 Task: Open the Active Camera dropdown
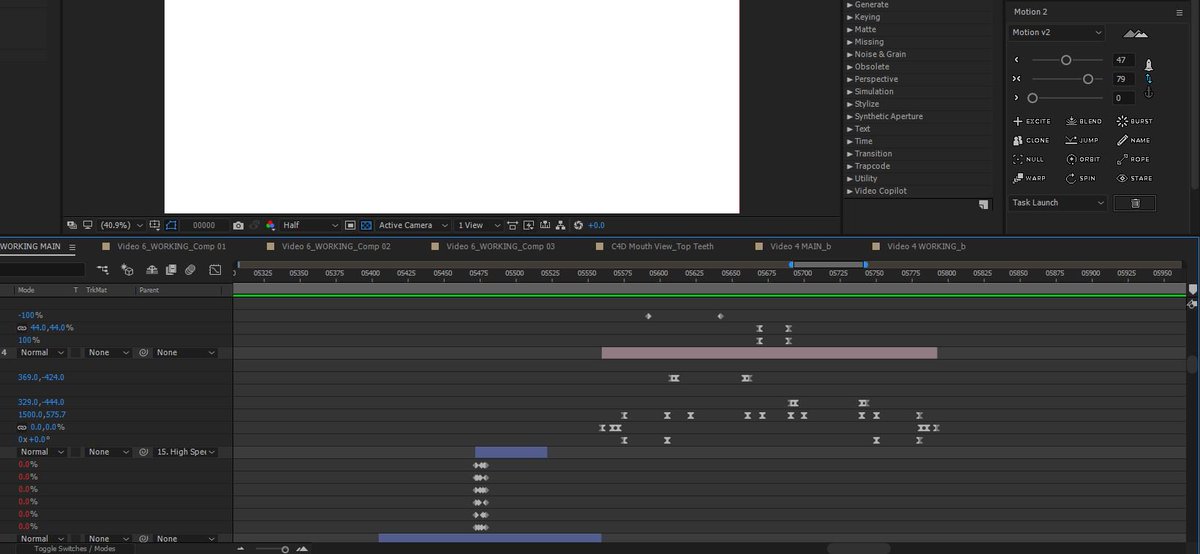tap(412, 226)
